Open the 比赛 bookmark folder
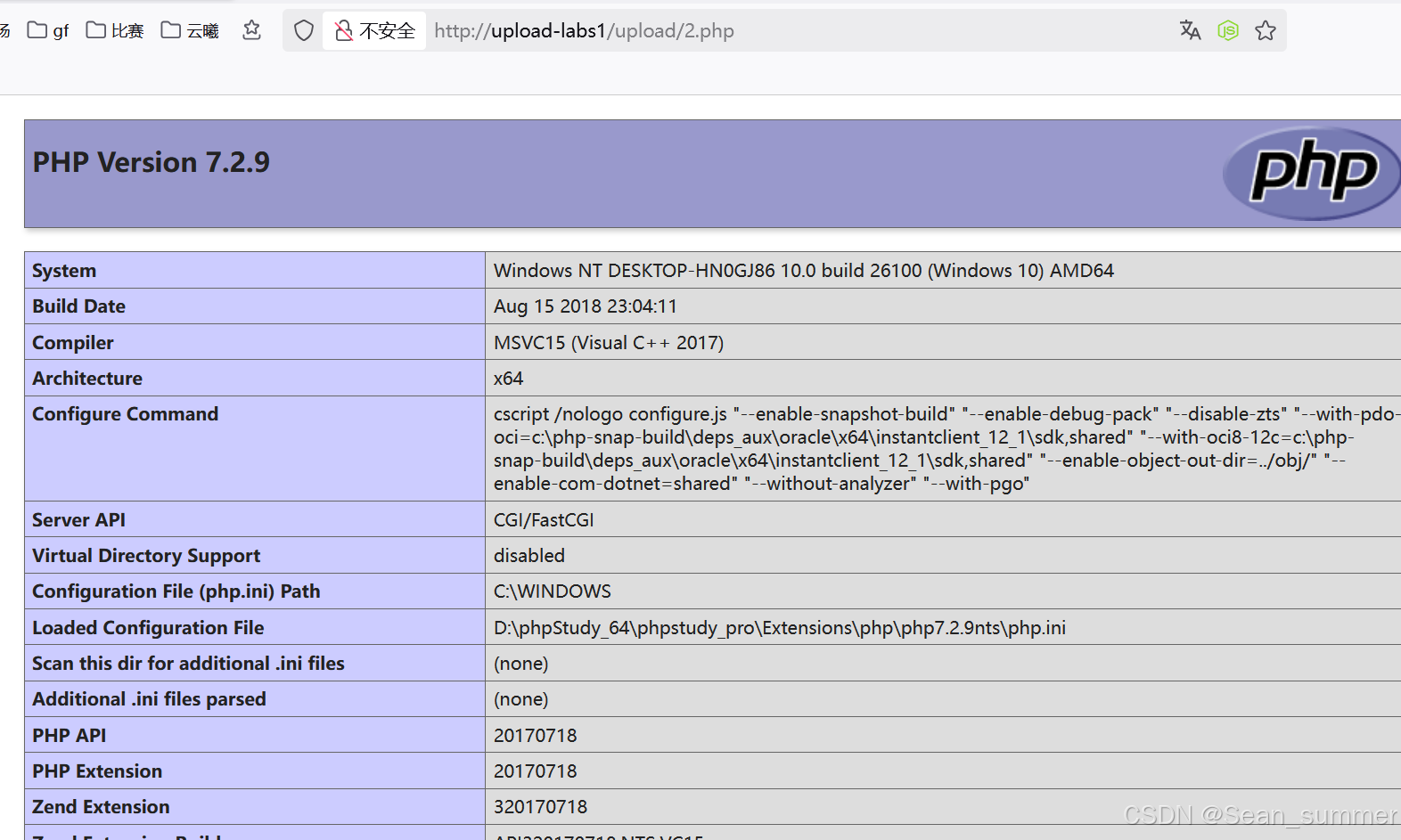The width and height of the screenshot is (1401, 840). pos(115,30)
